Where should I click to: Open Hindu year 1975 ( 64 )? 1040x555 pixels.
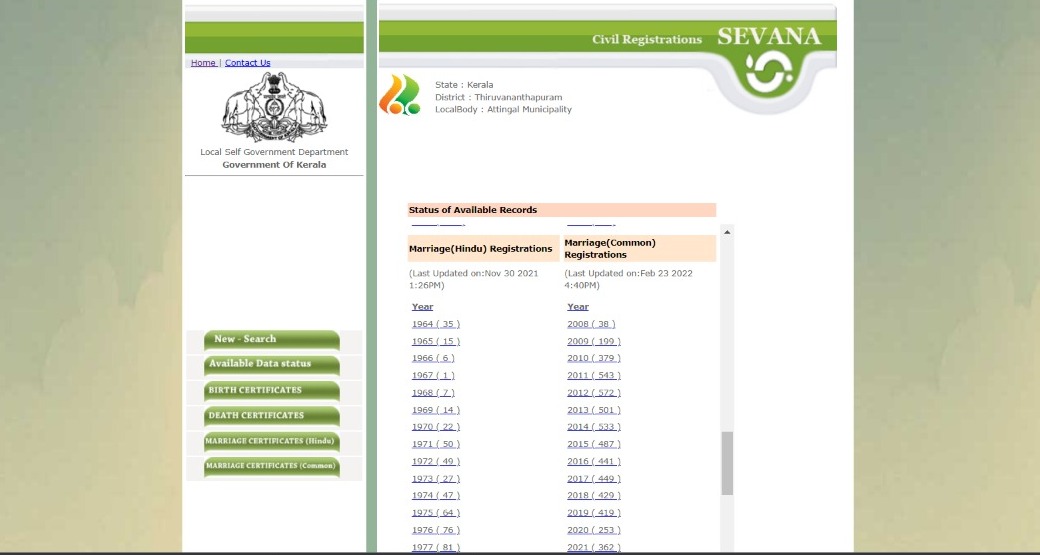coord(436,513)
